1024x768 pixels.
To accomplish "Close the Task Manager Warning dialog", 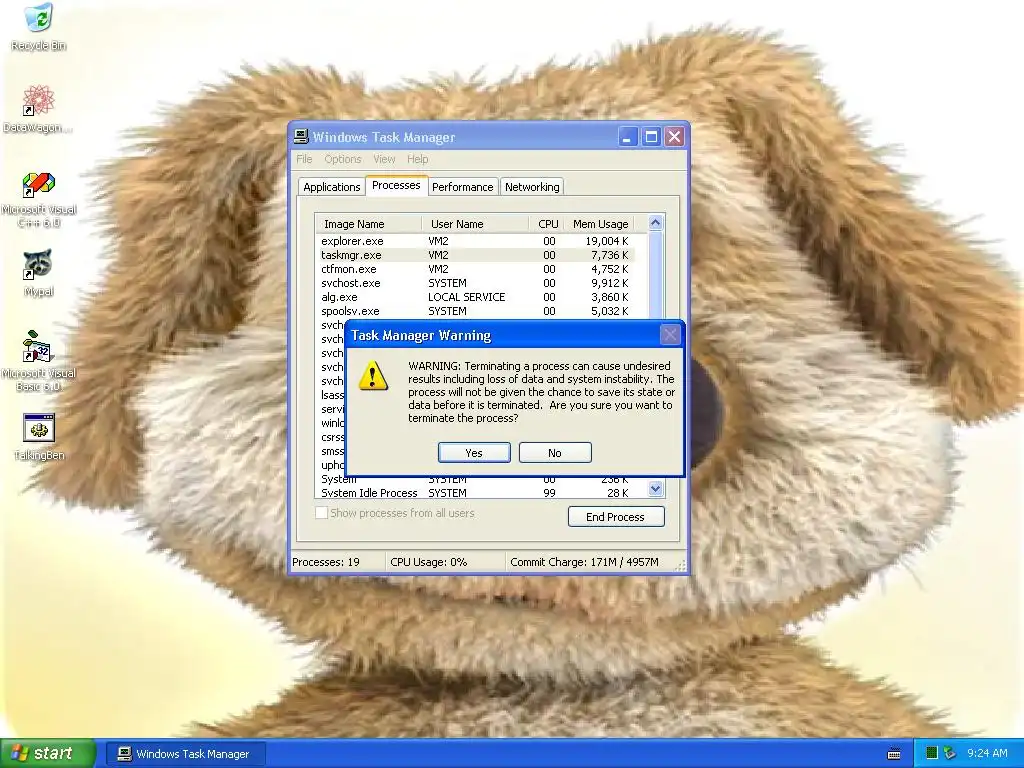I will click(670, 335).
